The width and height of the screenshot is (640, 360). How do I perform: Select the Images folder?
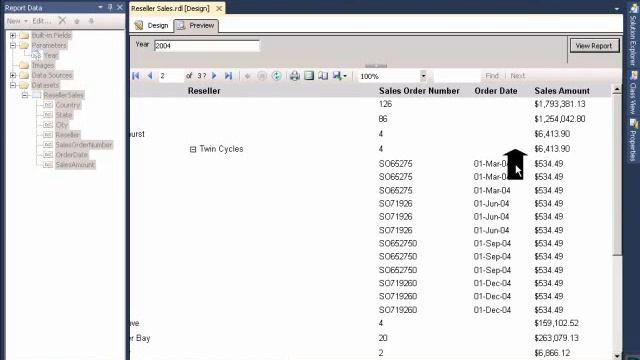coord(42,65)
